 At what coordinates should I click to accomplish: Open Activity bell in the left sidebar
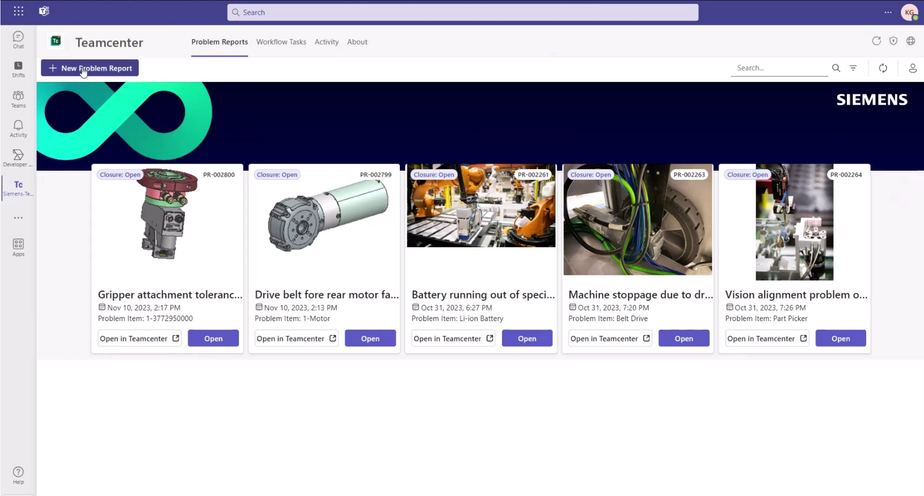click(18, 128)
